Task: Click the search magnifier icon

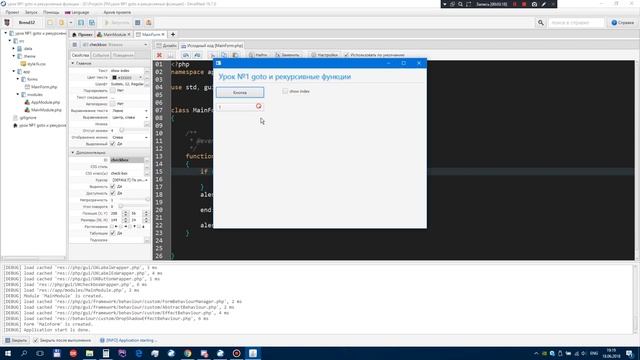Action: pyautogui.click(x=540, y=23)
